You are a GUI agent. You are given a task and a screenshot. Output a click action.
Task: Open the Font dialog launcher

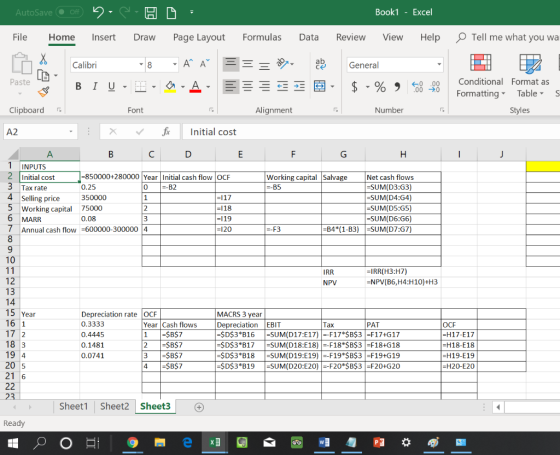[211, 110]
